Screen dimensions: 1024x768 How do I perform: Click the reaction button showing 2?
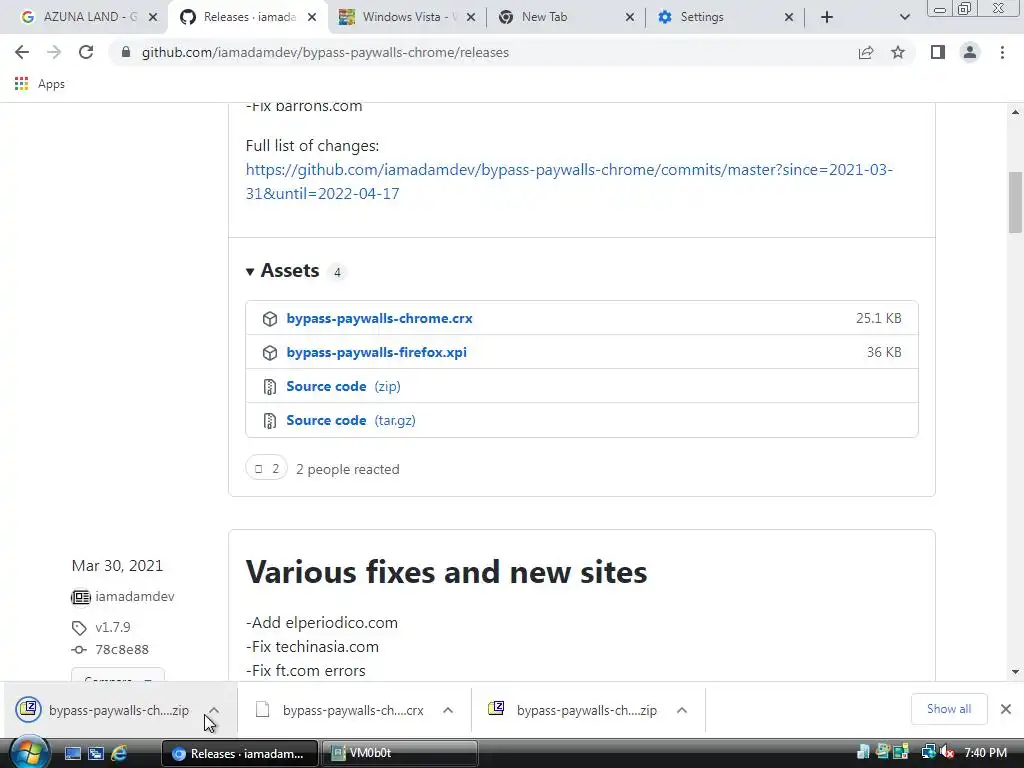(266, 468)
